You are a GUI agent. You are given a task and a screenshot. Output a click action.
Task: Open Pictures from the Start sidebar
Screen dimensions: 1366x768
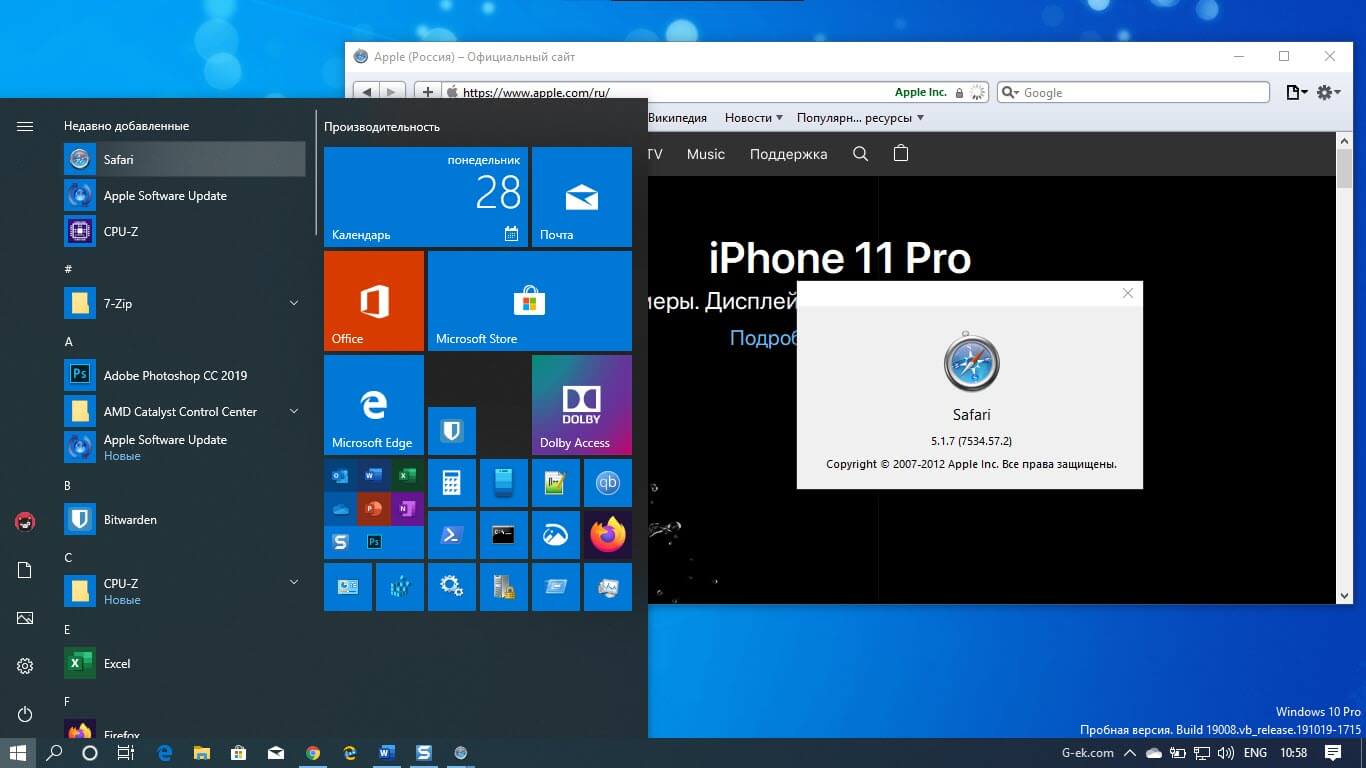point(25,618)
